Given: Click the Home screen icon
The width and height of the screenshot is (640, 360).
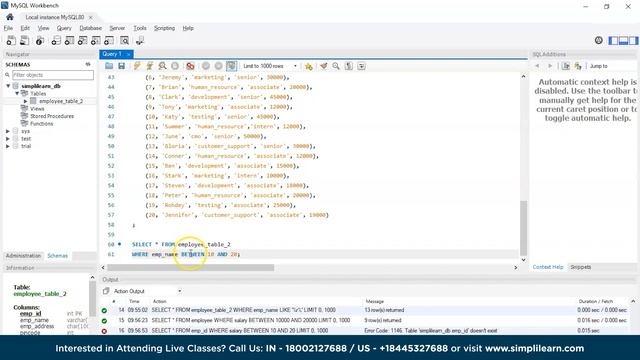Looking at the screenshot, I should (10, 17).
